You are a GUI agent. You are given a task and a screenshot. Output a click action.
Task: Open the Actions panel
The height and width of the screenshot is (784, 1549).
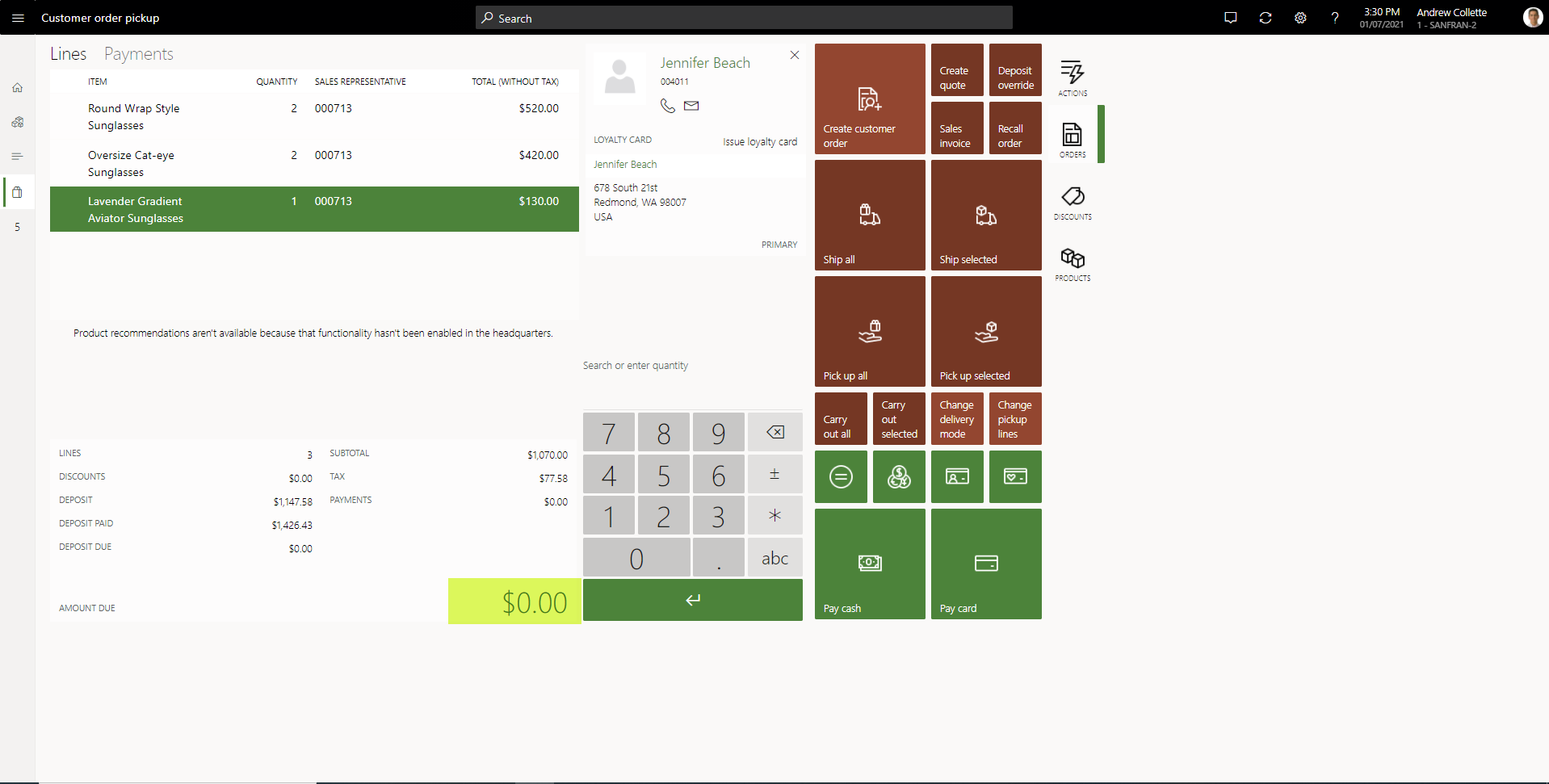pyautogui.click(x=1073, y=78)
